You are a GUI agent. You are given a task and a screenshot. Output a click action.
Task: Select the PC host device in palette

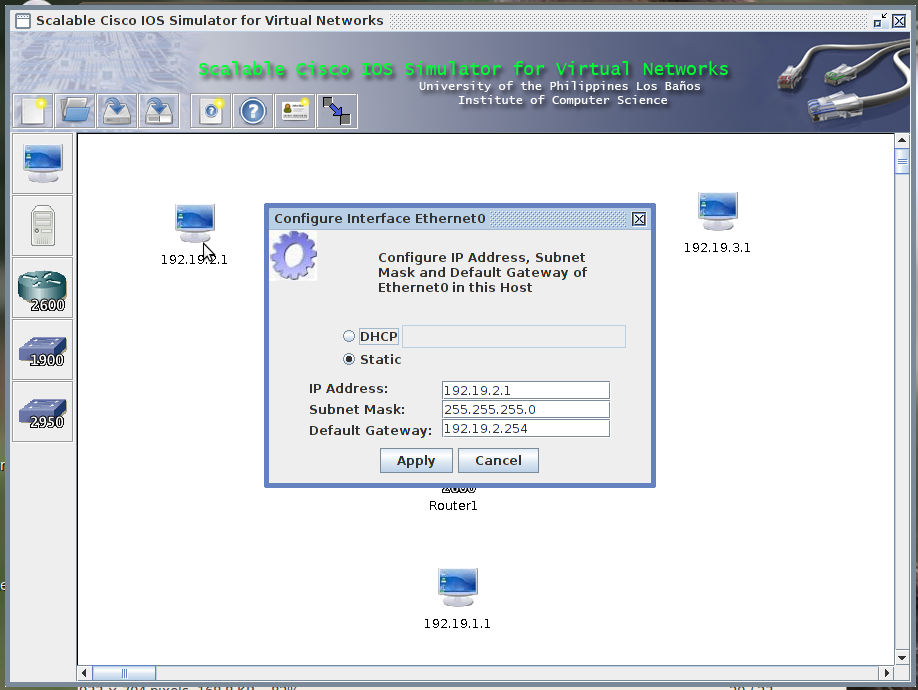point(43,163)
